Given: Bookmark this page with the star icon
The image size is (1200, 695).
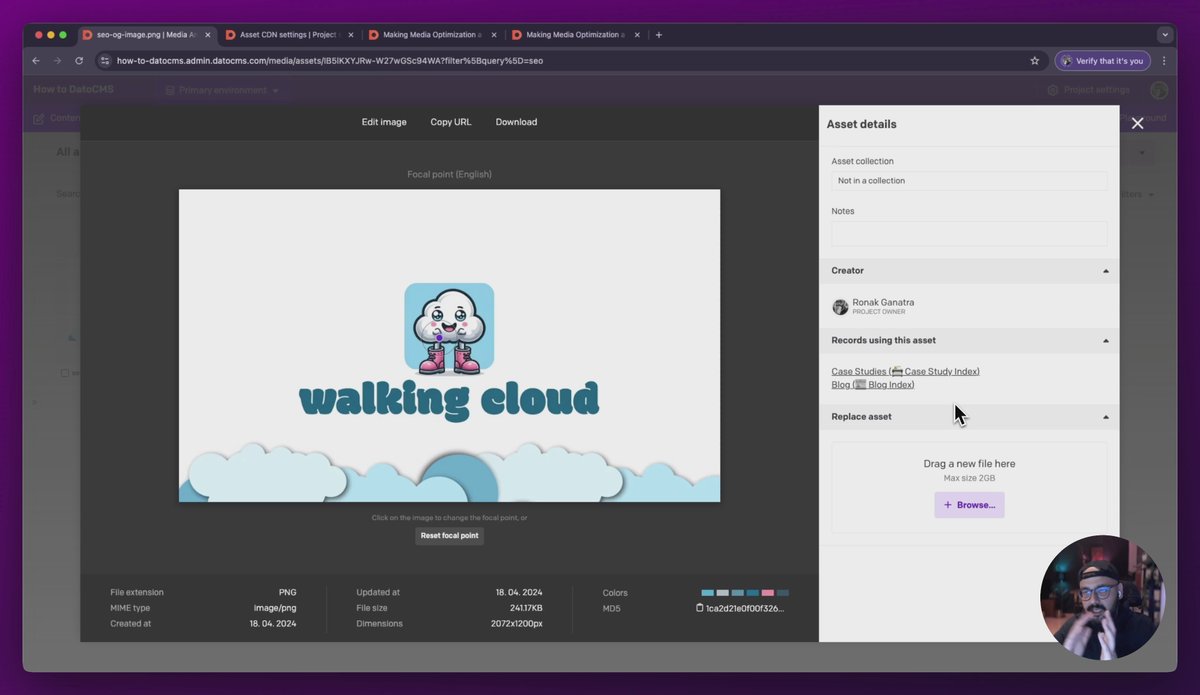Looking at the screenshot, I should pyautogui.click(x=1034, y=61).
